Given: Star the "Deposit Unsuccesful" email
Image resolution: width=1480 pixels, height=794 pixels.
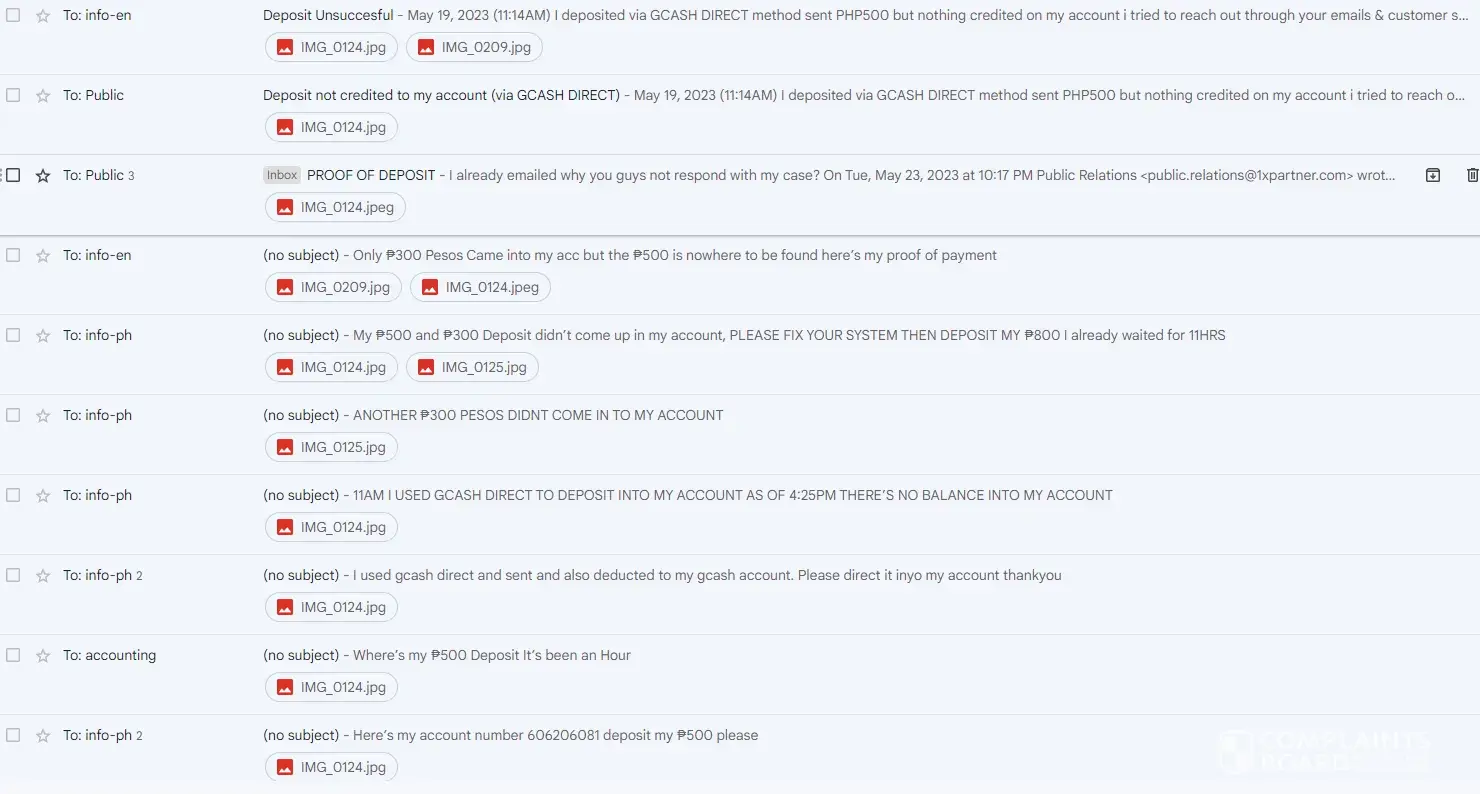Looking at the screenshot, I should tap(43, 15).
